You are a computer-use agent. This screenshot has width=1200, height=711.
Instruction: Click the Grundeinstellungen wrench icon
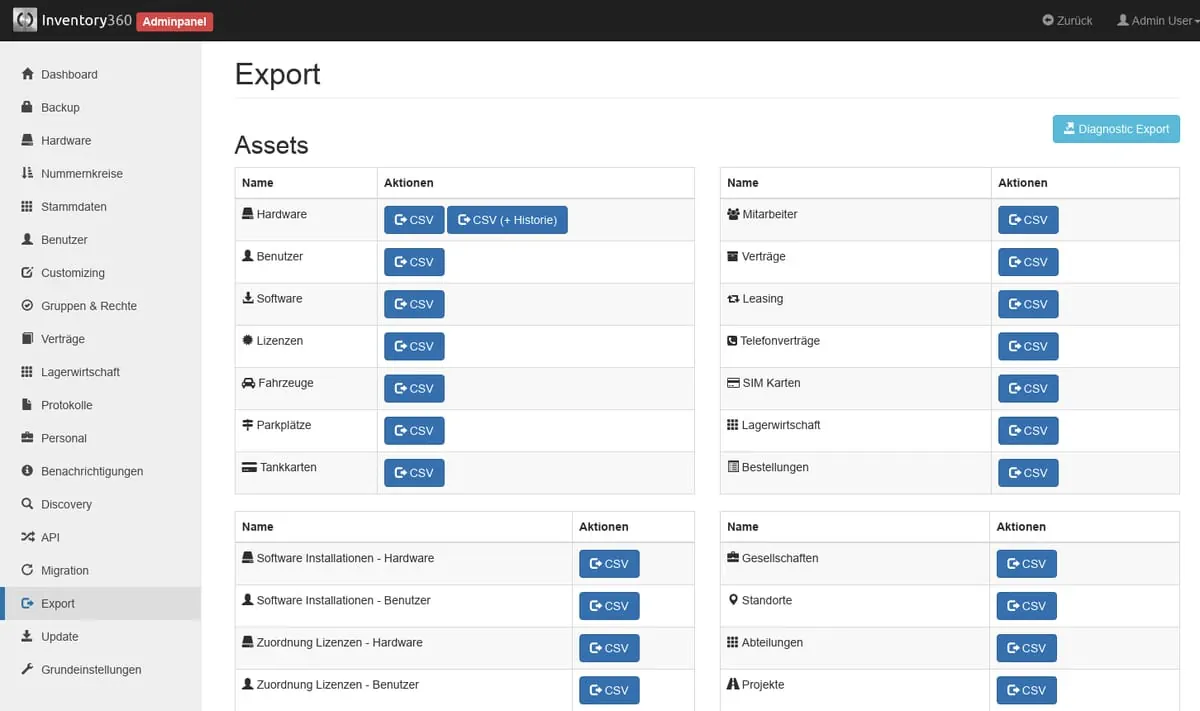(28, 669)
